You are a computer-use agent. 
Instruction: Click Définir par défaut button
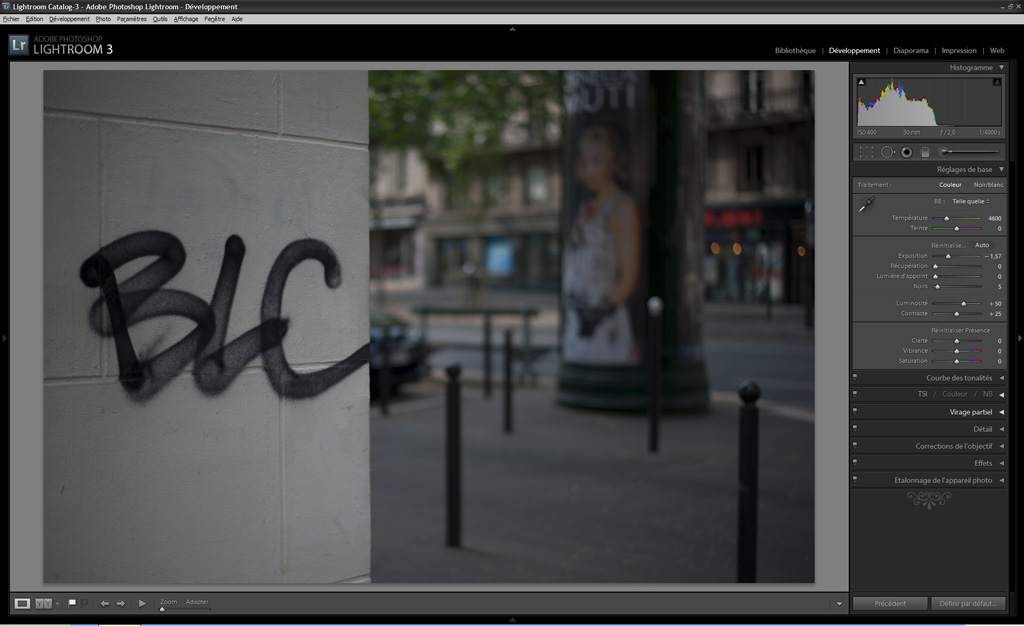click(968, 603)
